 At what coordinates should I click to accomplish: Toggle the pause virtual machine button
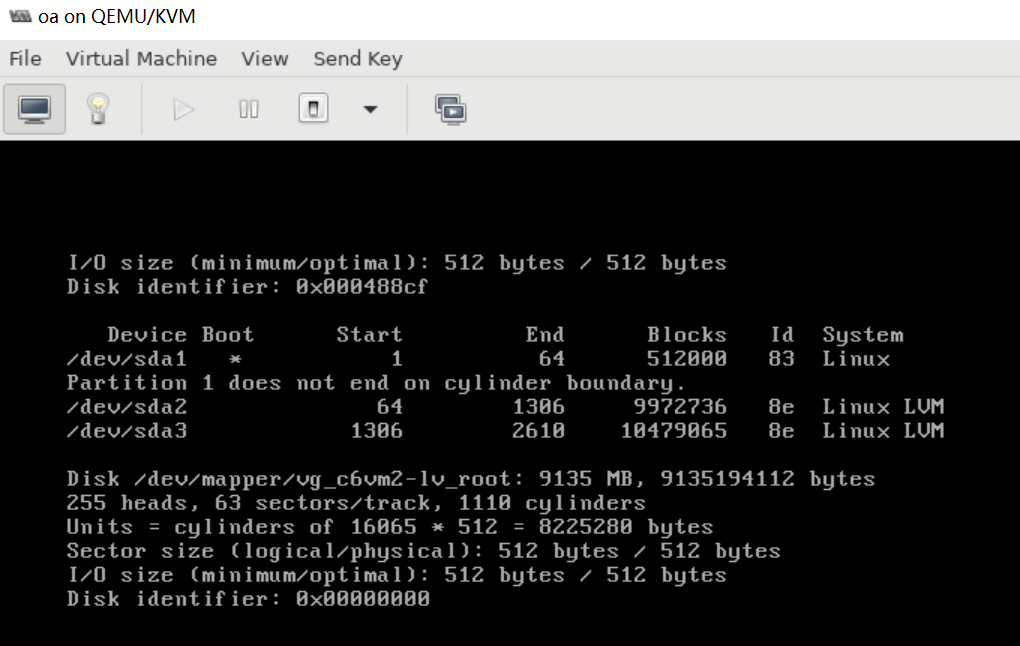pos(249,108)
